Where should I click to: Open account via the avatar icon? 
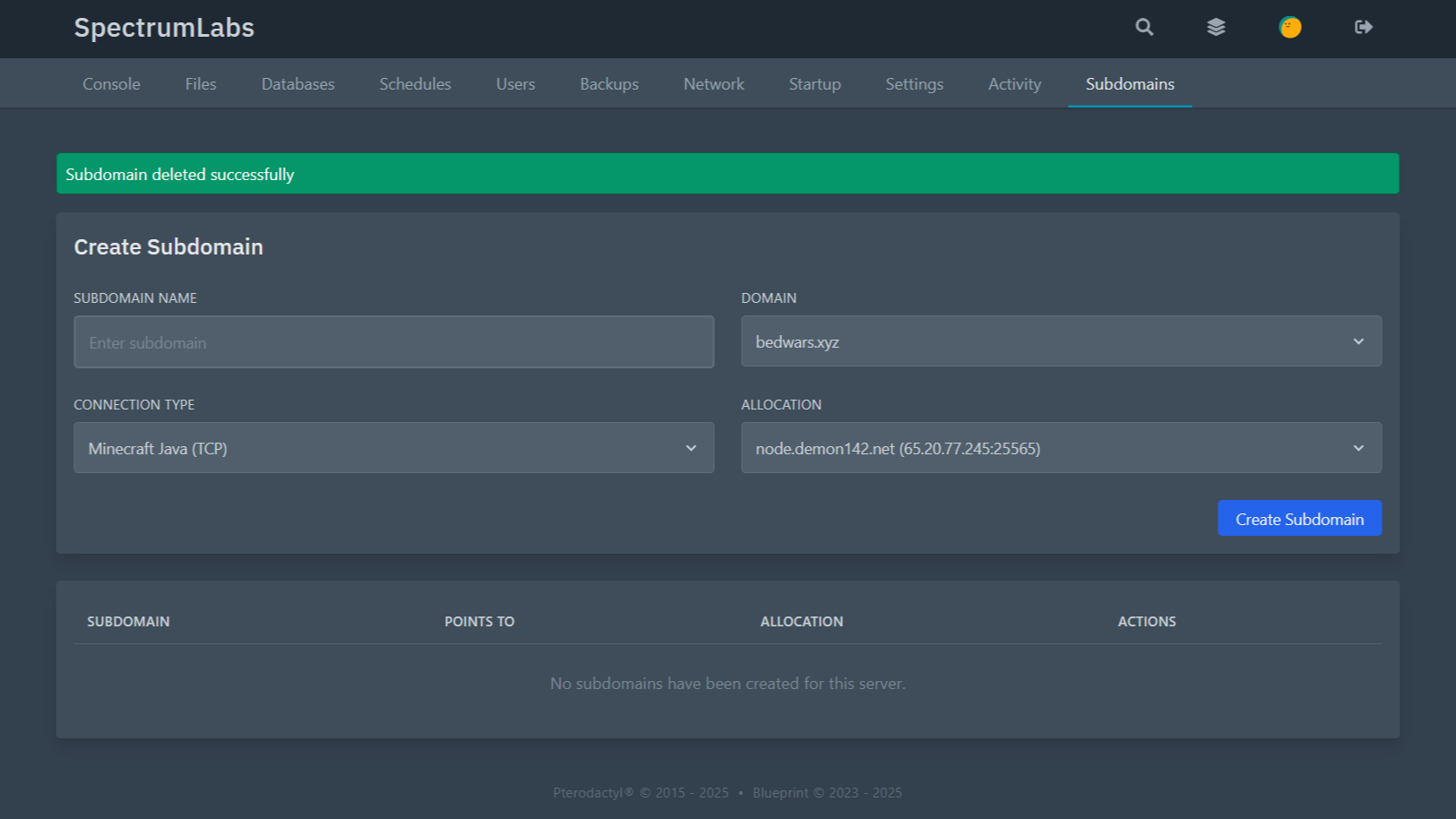pos(1289,27)
